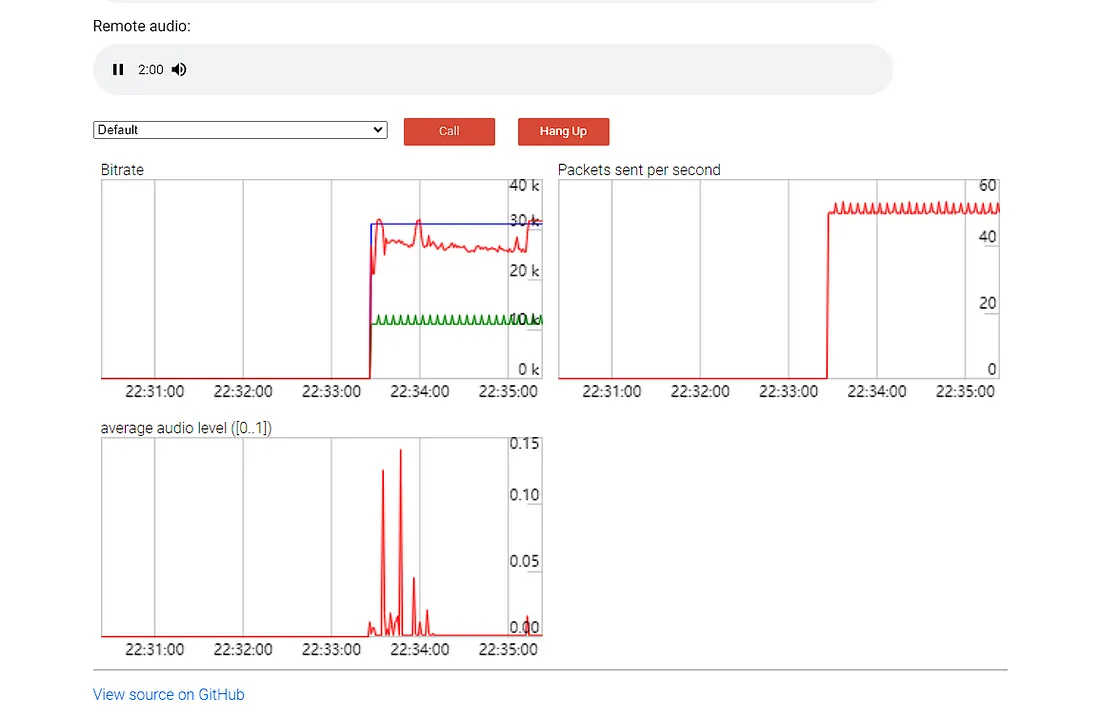Click the 40 k axis label on Bitrate graph
1100x717 pixels.
[x=524, y=186]
